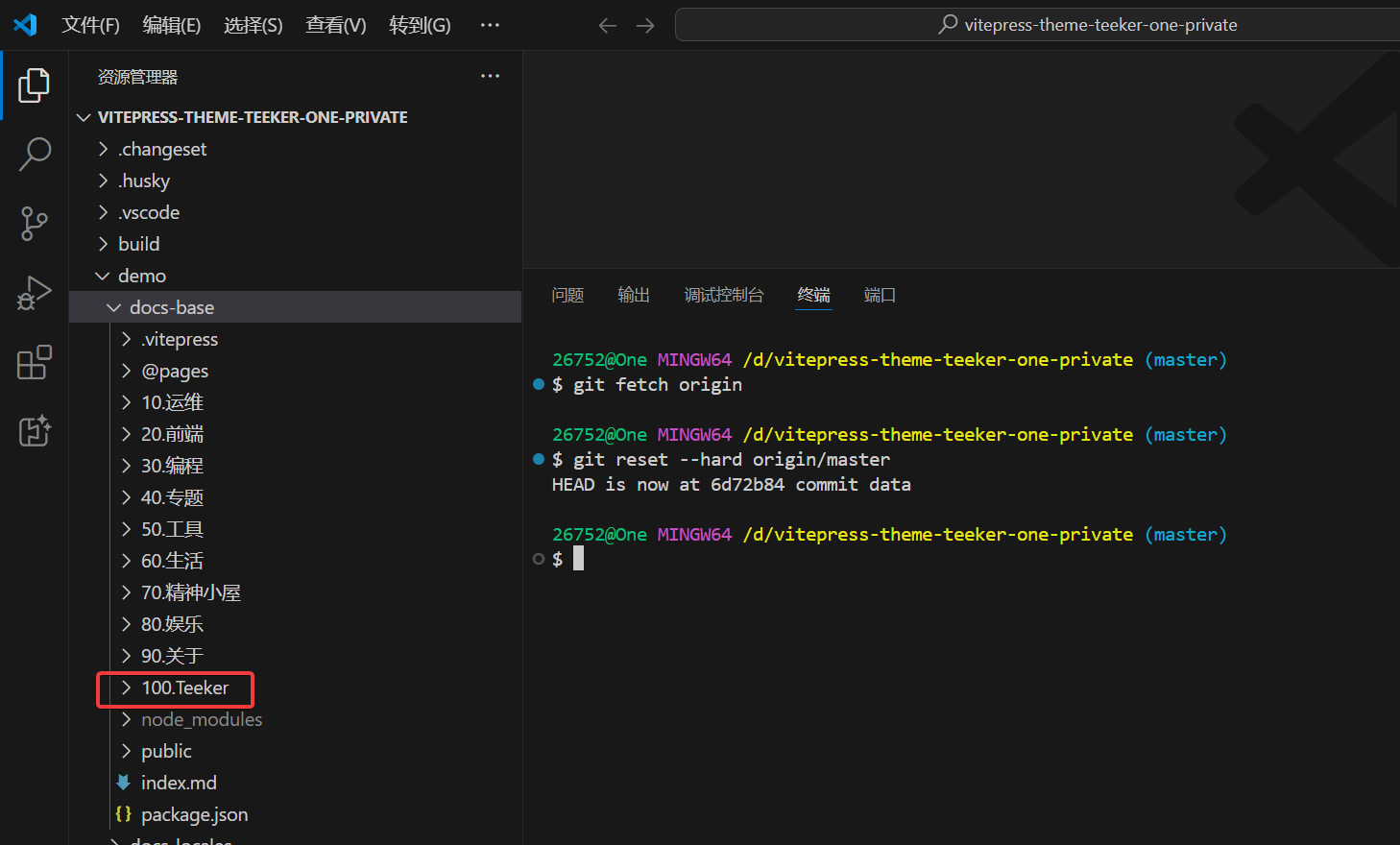Expand the .vitepress folder
This screenshot has width=1400, height=845.
pos(296,339)
